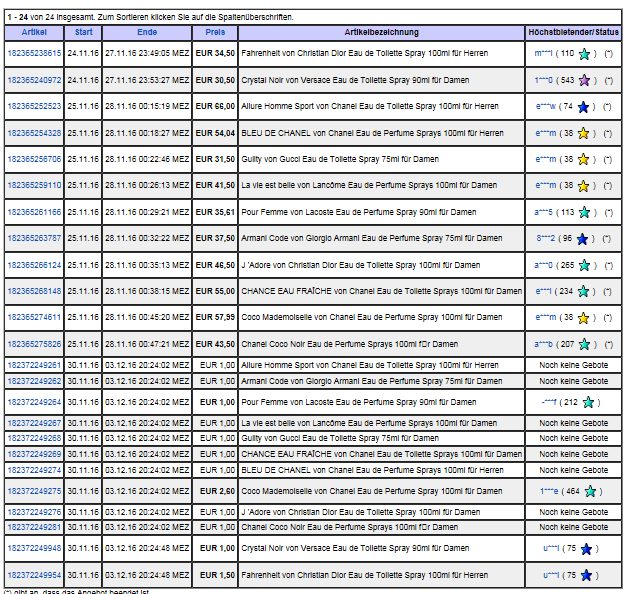Viewport: 627px width, 594px height.
Task: Click turquoise star beside bidder (464)
Action: click(x=590, y=492)
